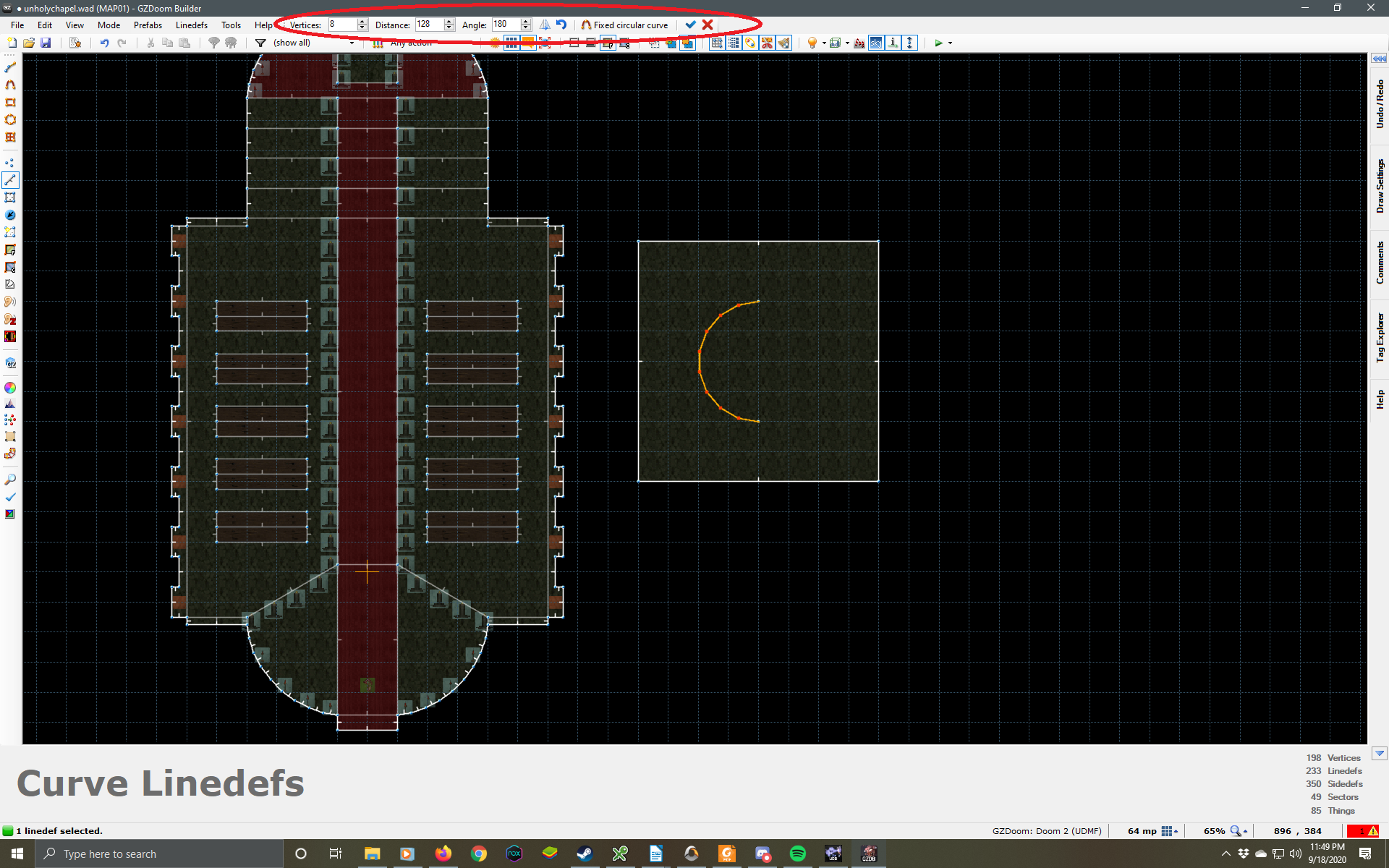Open the color picker wheel tool
The width and height of the screenshot is (1389, 868).
[10, 388]
